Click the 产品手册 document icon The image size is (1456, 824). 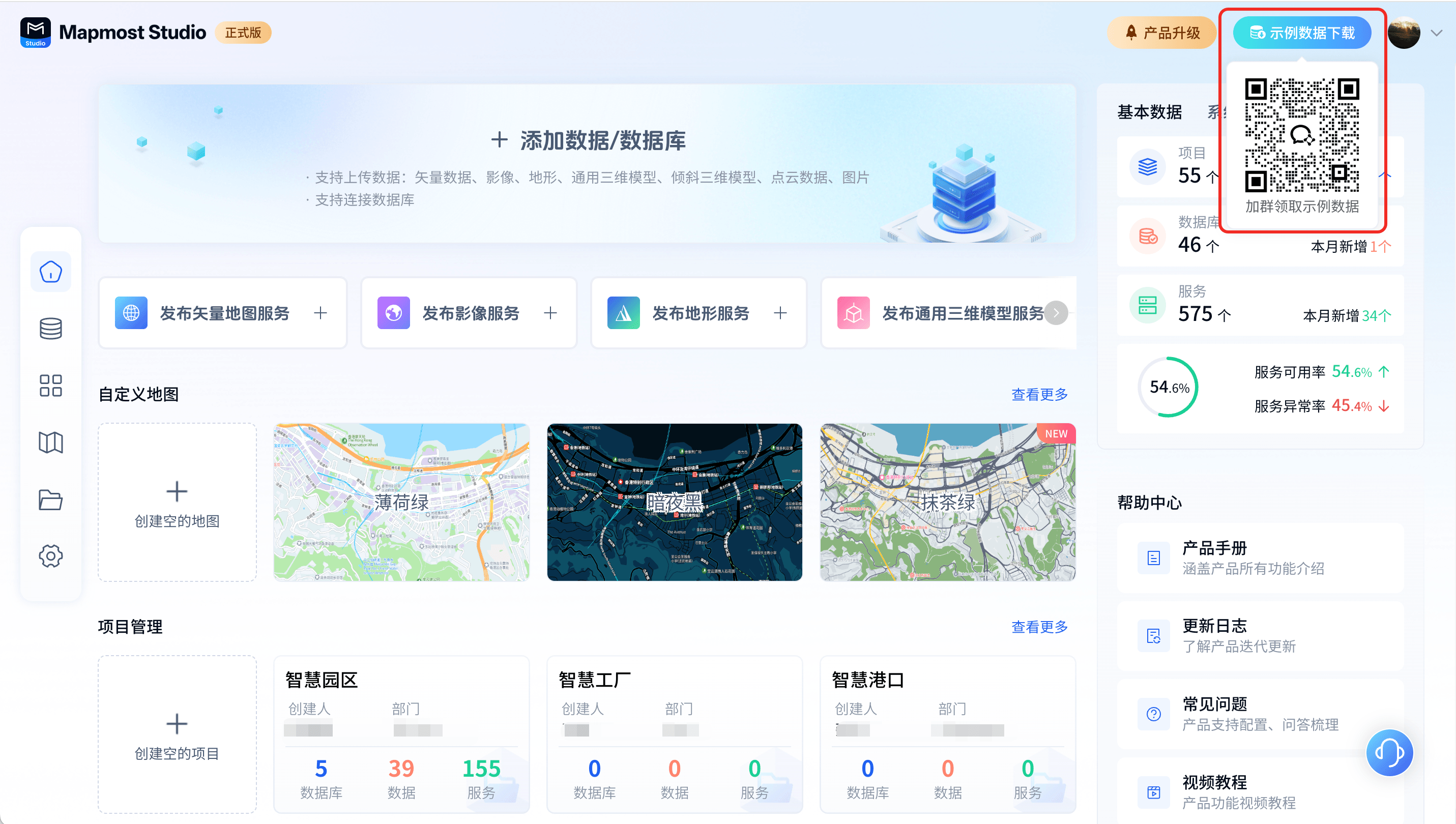pos(1153,558)
